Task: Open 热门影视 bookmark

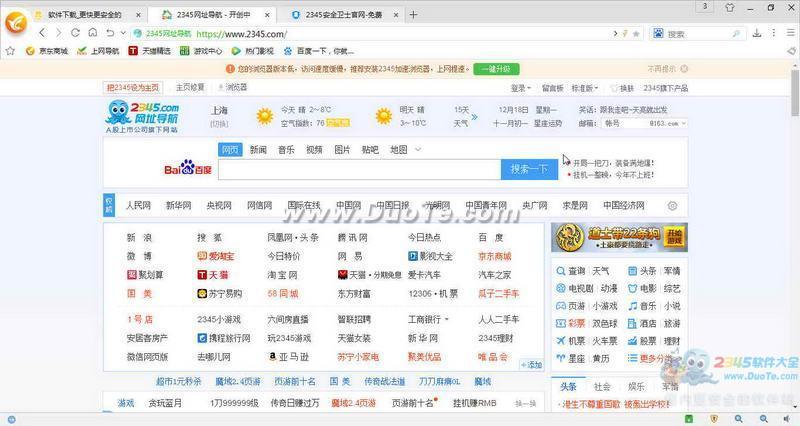Action: click(x=253, y=51)
